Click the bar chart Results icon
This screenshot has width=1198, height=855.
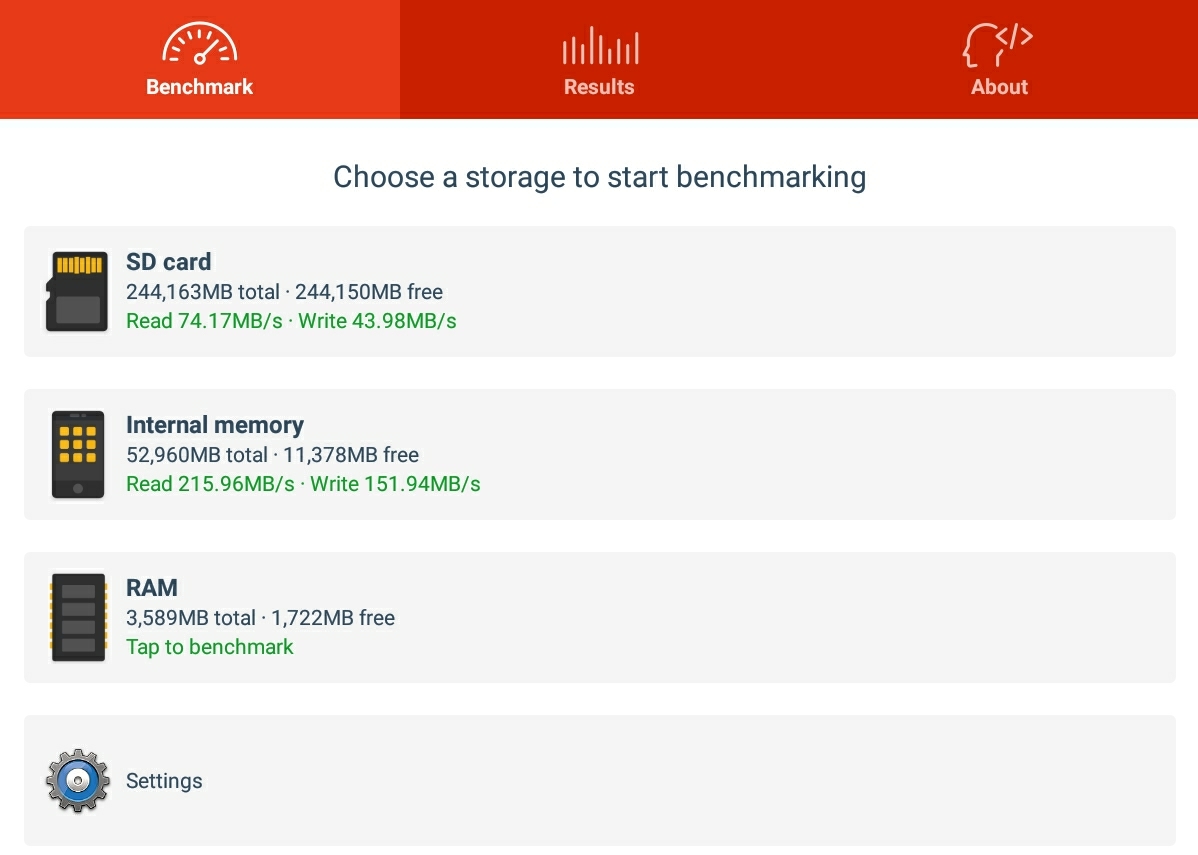point(600,45)
